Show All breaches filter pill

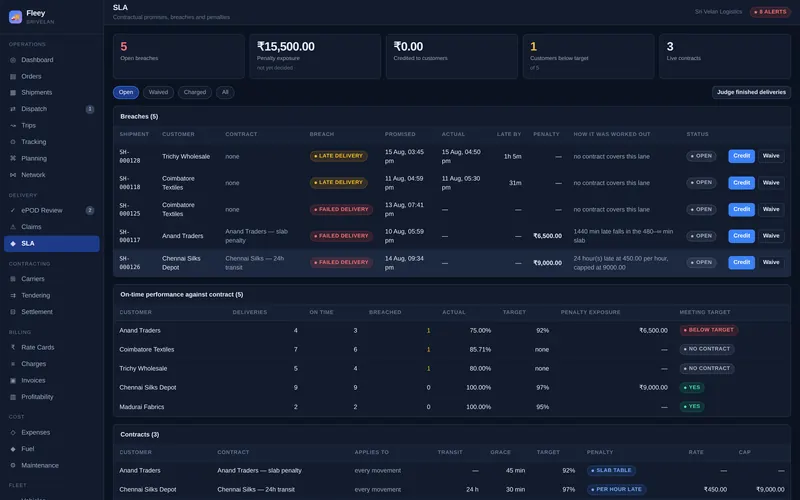click(x=225, y=92)
